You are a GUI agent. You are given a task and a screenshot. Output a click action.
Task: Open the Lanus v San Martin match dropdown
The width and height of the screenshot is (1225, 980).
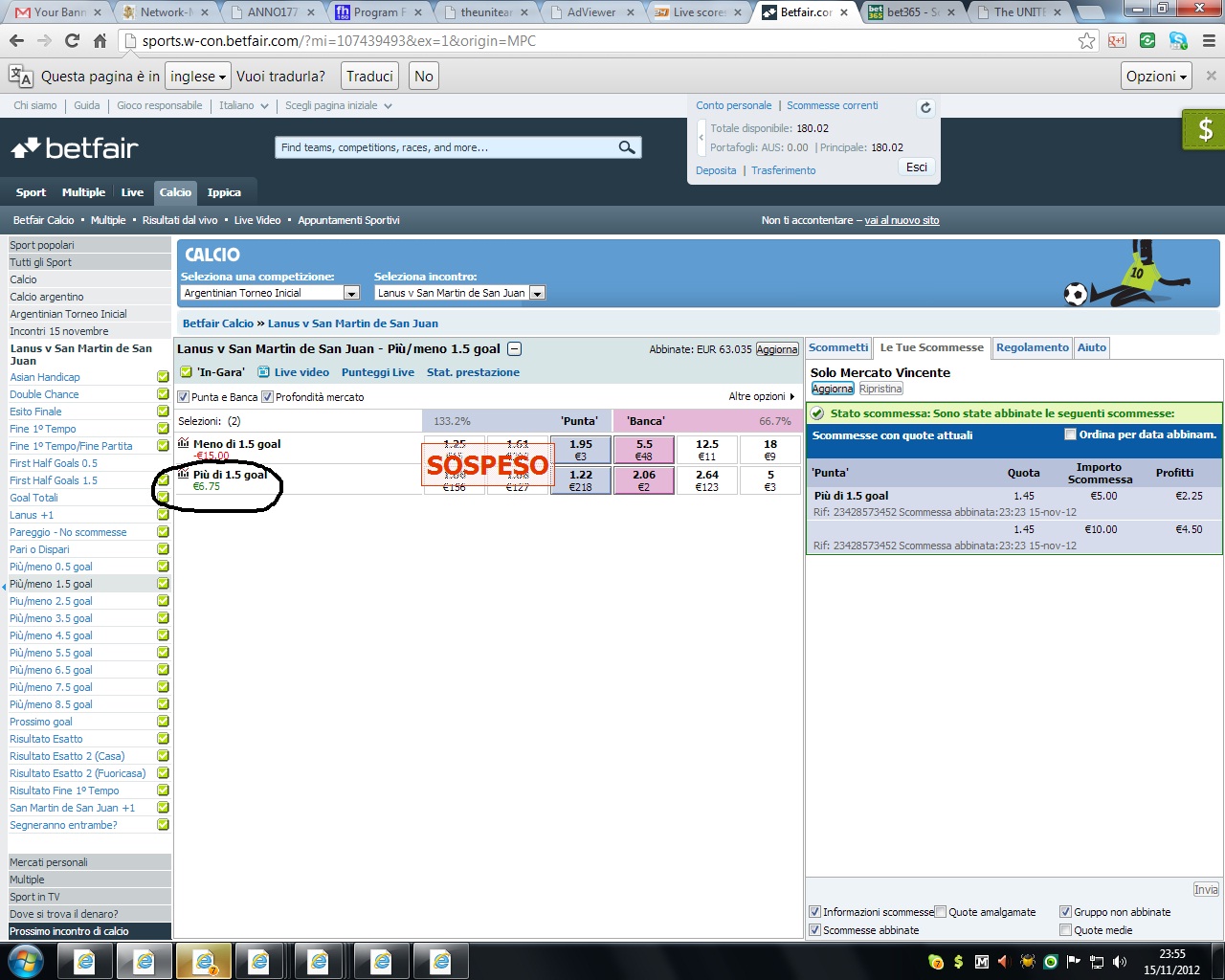coord(459,293)
